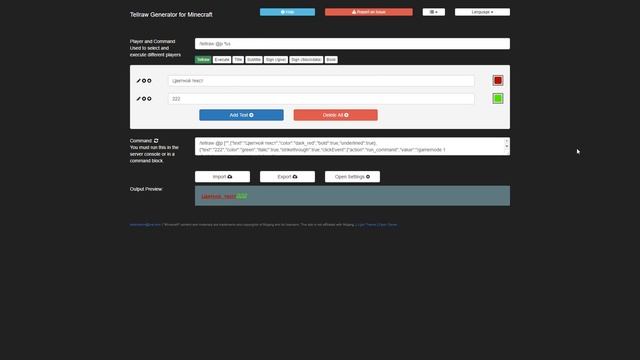Click the Command textarea scrollbar

(x=507, y=147)
